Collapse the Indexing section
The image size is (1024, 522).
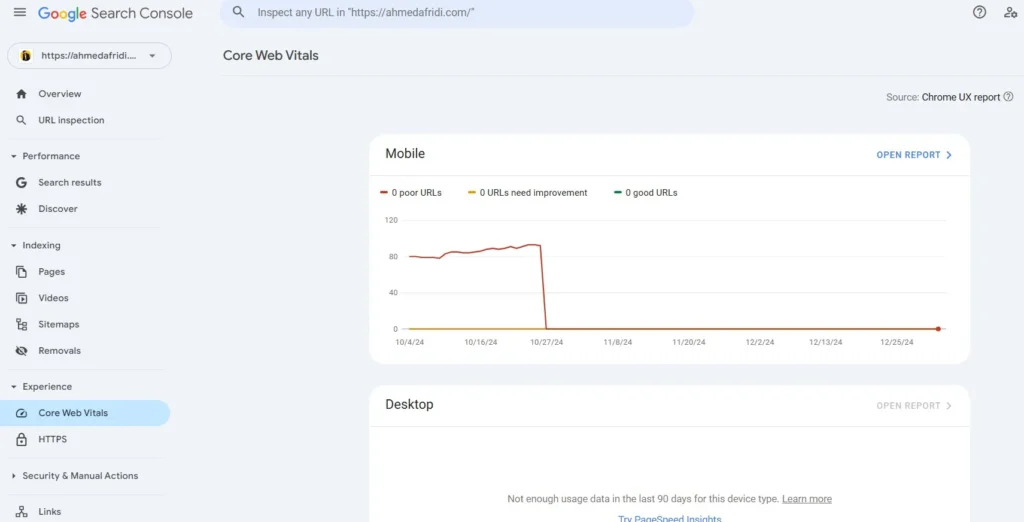pos(14,246)
